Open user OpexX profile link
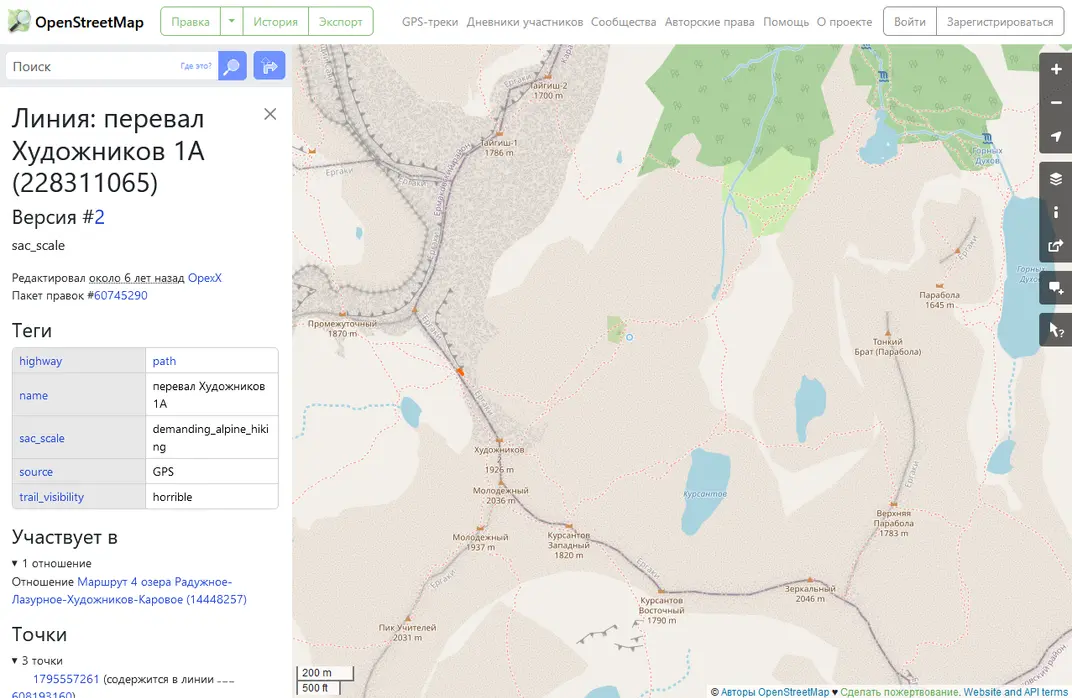The width and height of the screenshot is (1072, 698). coord(204,278)
